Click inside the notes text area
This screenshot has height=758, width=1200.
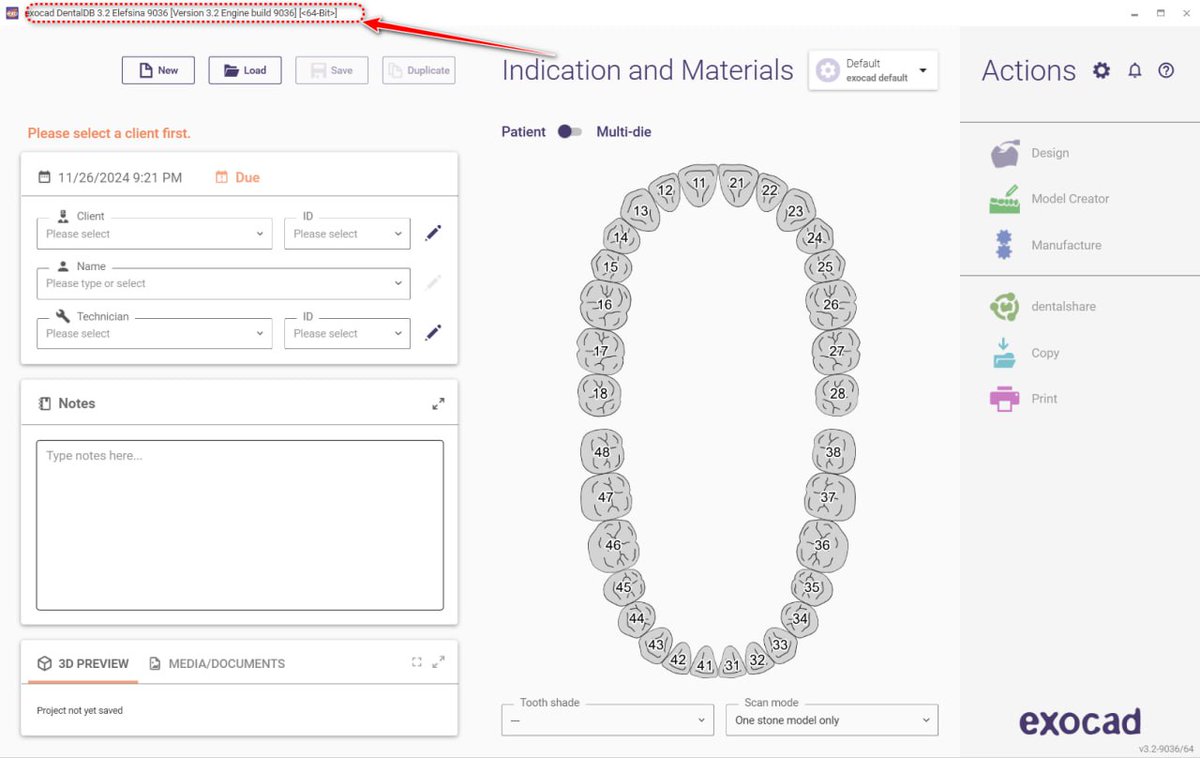[x=240, y=520]
